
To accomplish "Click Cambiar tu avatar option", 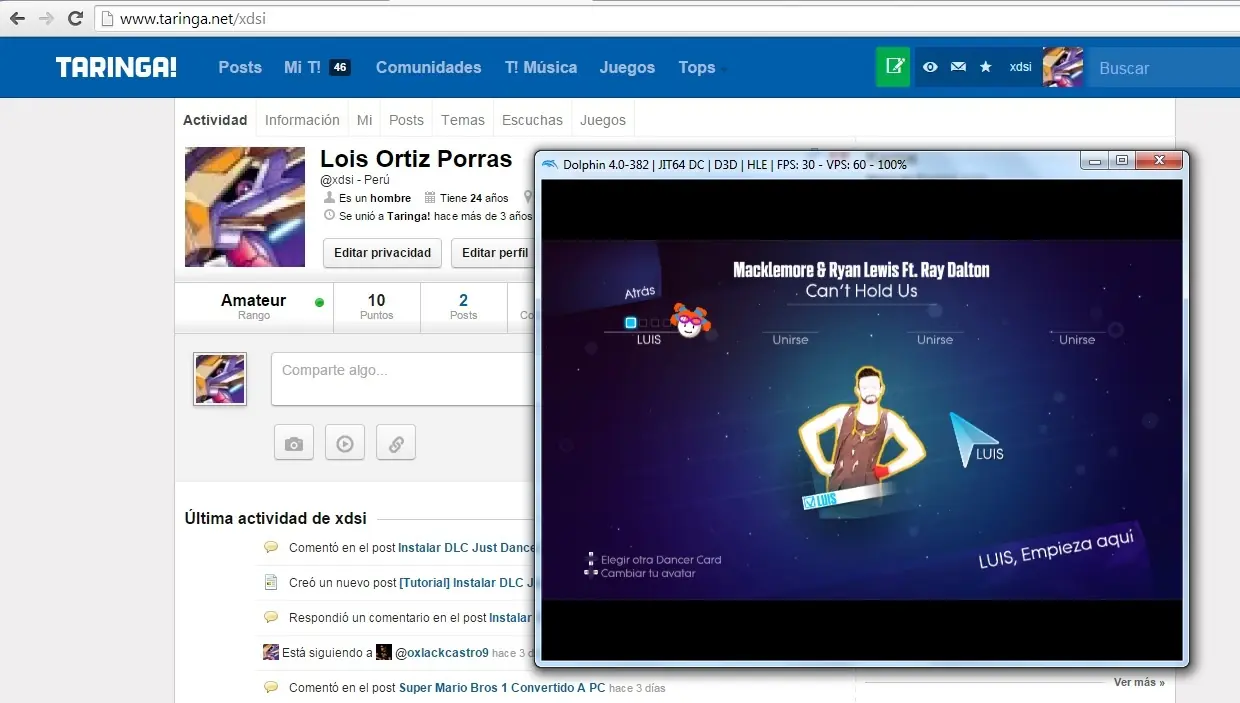I will pos(648,573).
